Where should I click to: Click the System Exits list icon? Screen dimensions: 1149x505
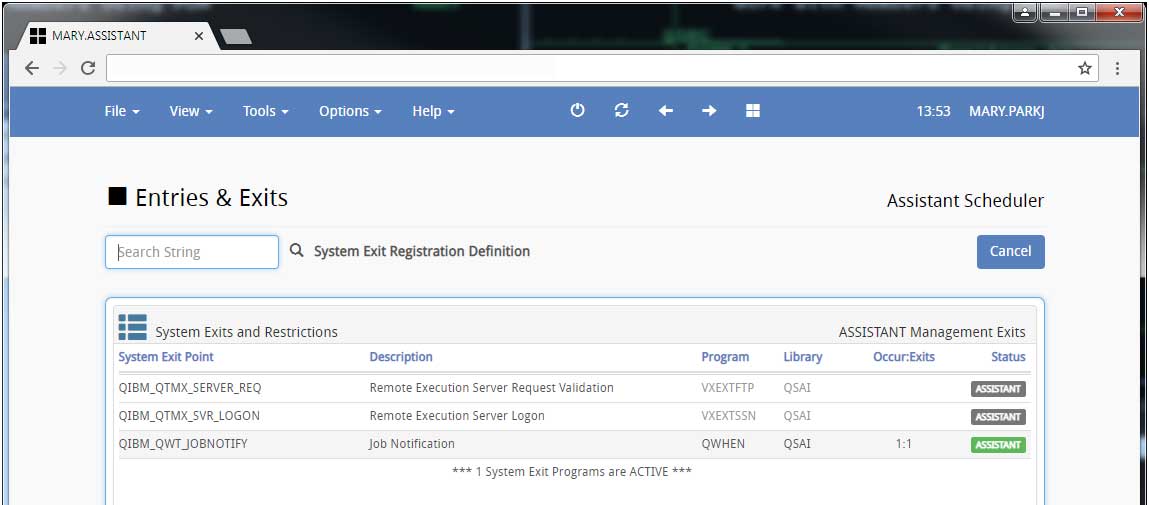pyautogui.click(x=132, y=327)
